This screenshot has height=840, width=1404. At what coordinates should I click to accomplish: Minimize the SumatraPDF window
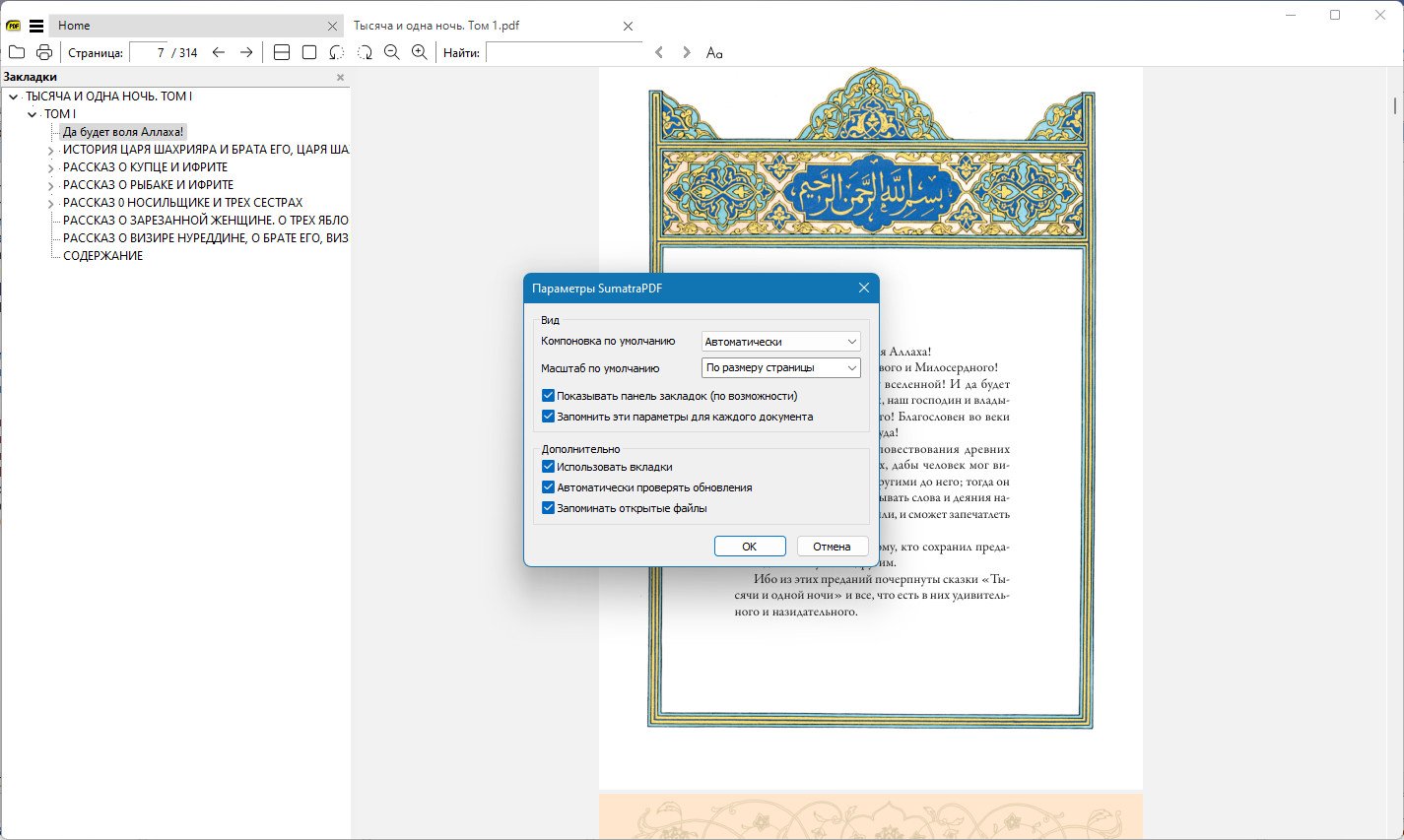[x=1291, y=15]
